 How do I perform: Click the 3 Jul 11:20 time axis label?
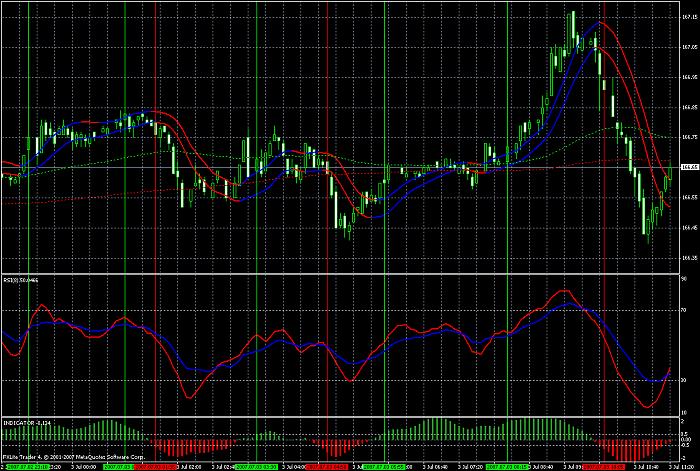(x=681, y=467)
